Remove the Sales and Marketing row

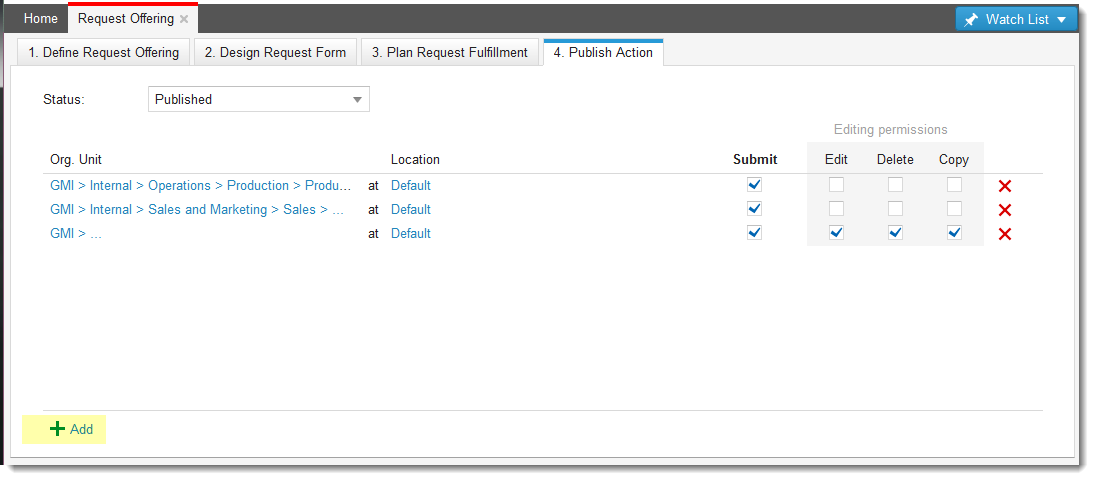pyautogui.click(x=1005, y=210)
